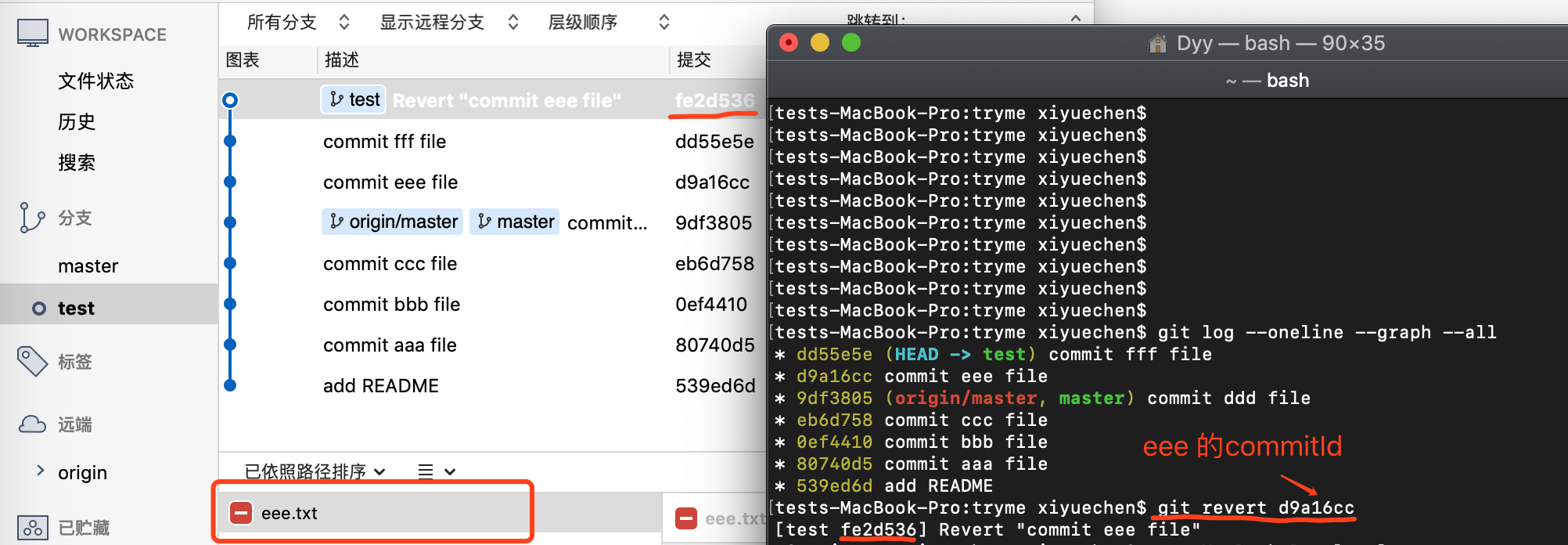Click the description column header
The height and width of the screenshot is (545, 1568).
342,60
